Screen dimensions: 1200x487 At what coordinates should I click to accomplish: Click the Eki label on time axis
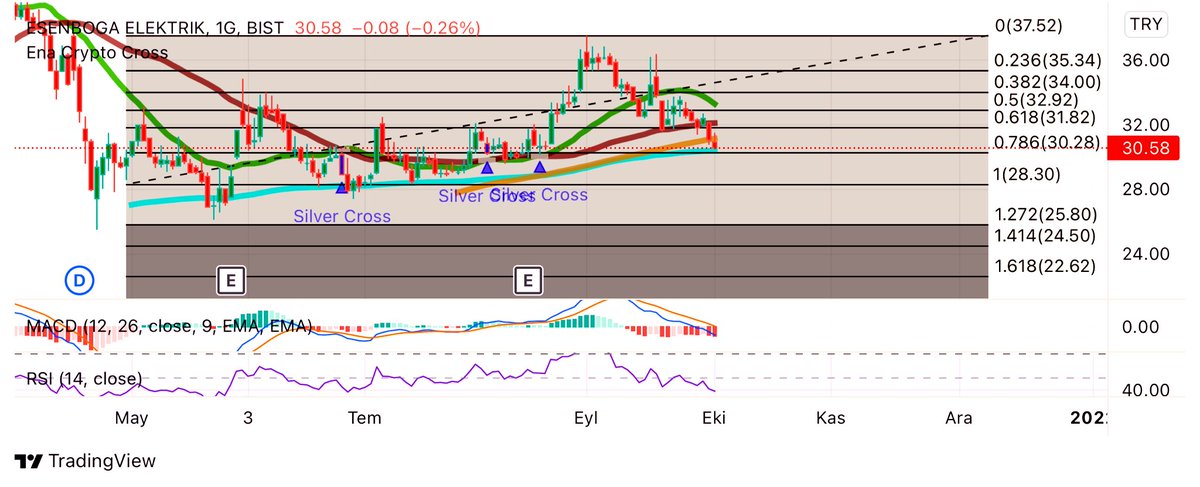(x=713, y=418)
